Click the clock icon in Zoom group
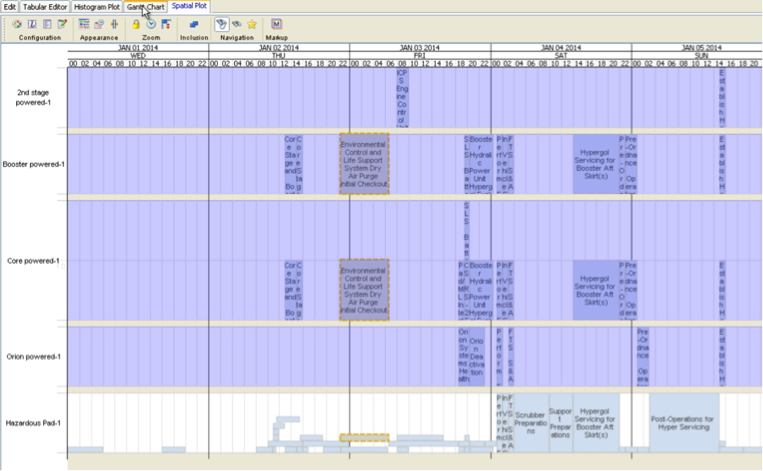Image resolution: width=763 pixels, height=471 pixels. [151, 24]
